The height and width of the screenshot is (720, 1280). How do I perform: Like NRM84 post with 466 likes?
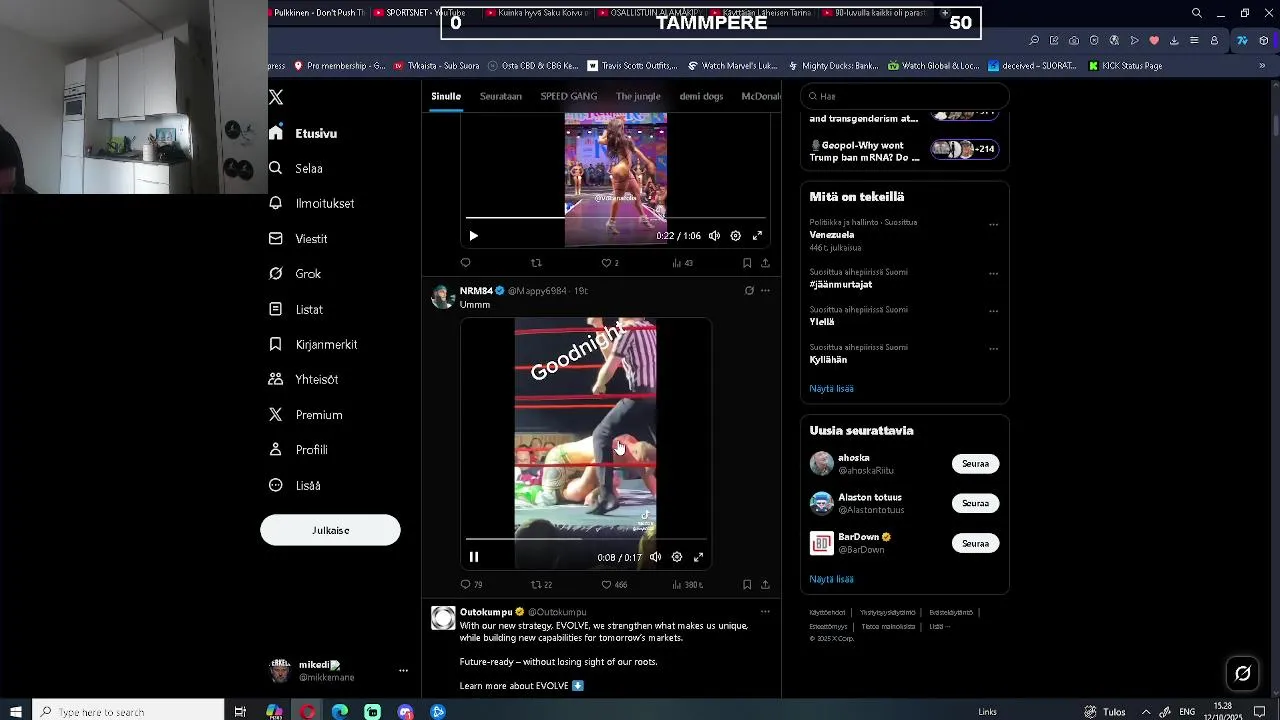pyautogui.click(x=614, y=585)
